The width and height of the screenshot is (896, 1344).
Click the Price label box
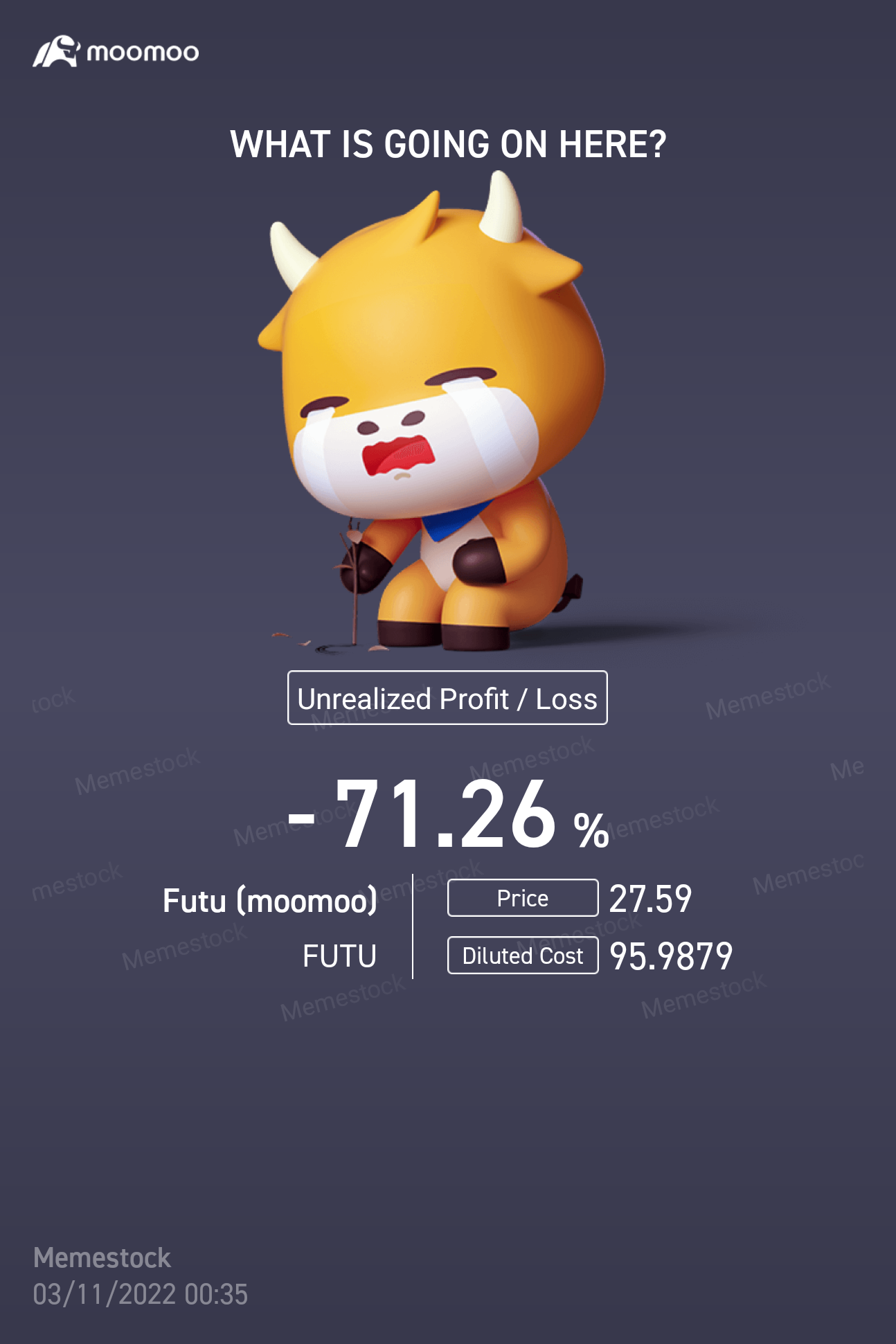(523, 898)
